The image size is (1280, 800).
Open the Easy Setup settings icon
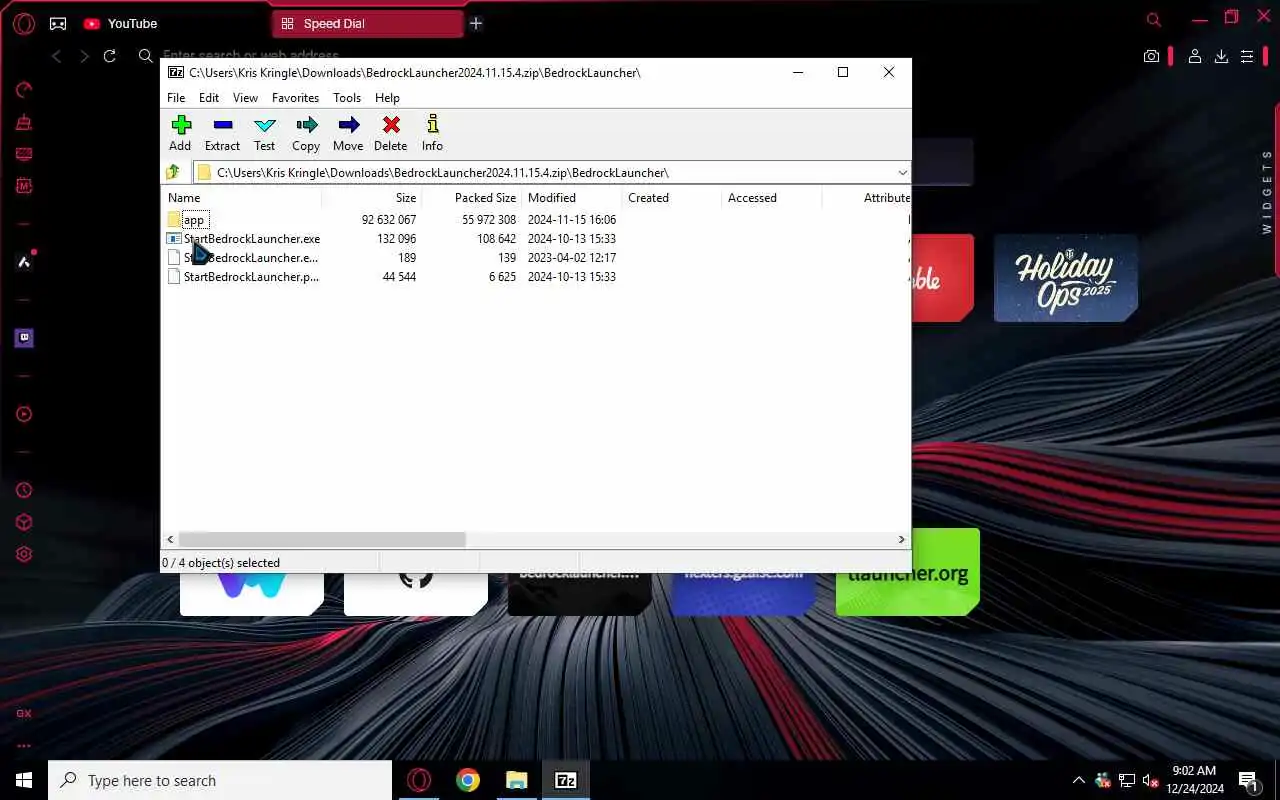(x=1247, y=57)
